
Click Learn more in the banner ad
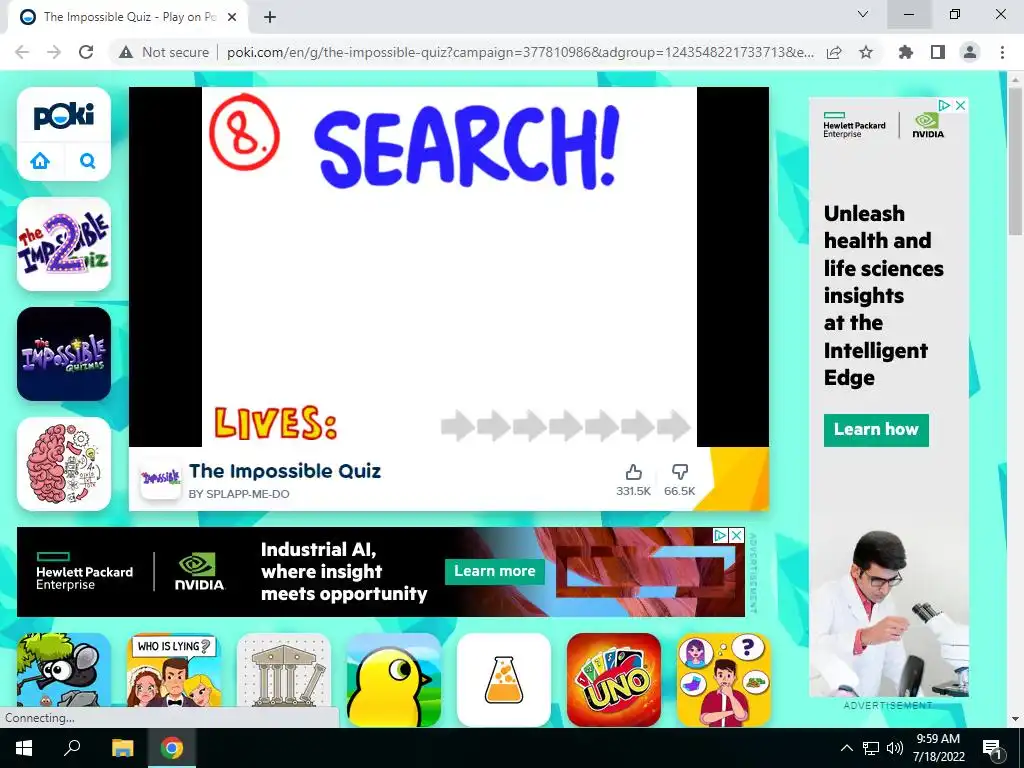[x=494, y=571]
